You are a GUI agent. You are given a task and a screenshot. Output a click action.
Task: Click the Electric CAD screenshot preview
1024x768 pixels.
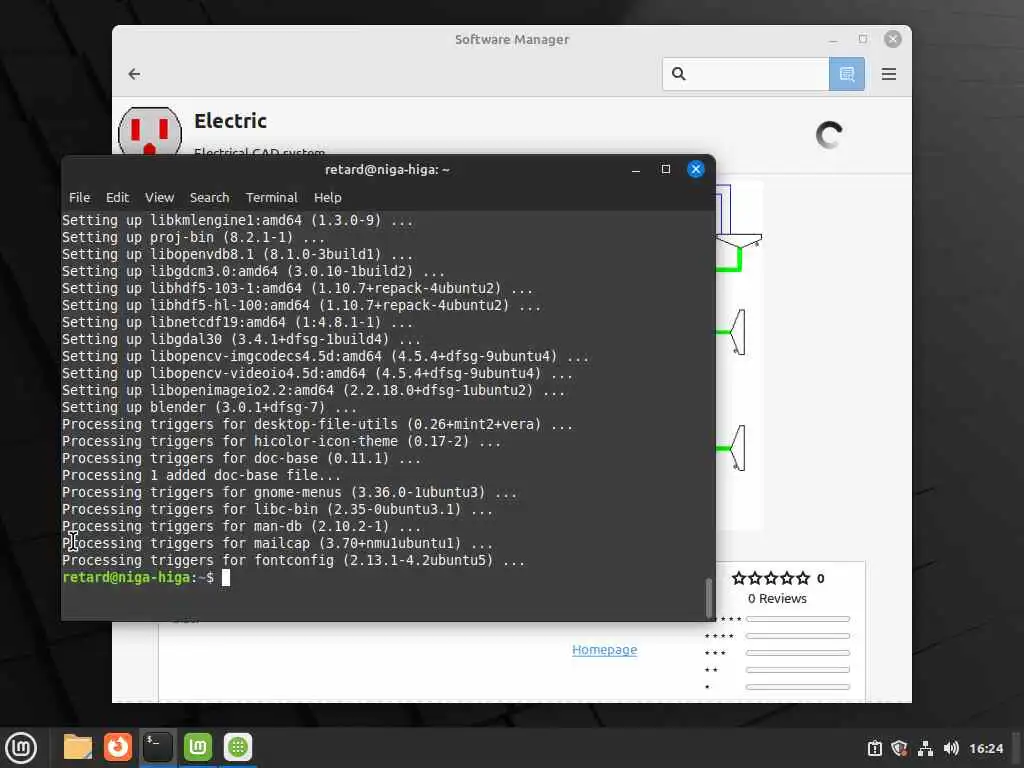[739, 356]
